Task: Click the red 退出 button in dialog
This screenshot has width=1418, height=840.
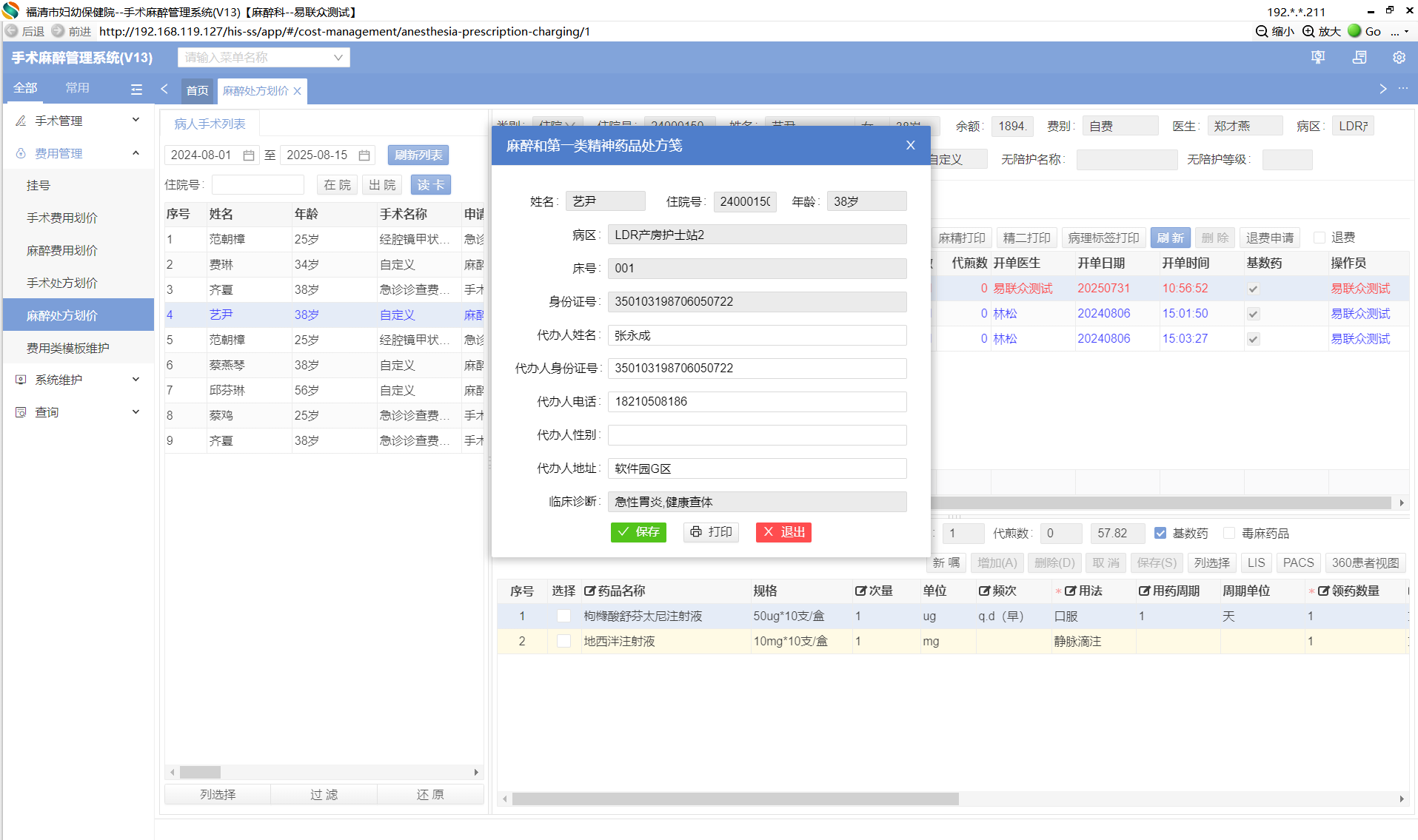Action: pyautogui.click(x=783, y=532)
